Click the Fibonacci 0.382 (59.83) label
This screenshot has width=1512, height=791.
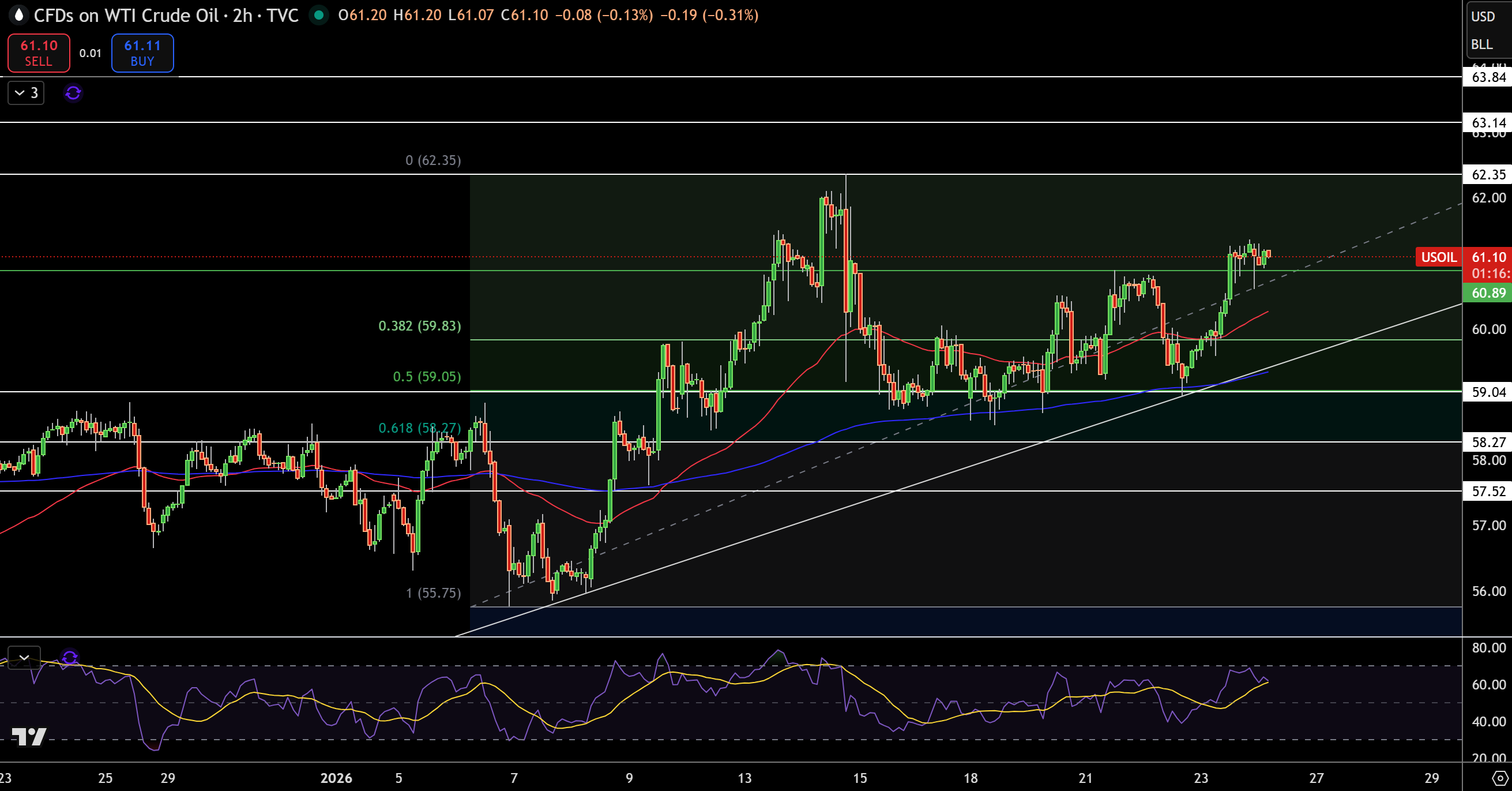click(420, 326)
